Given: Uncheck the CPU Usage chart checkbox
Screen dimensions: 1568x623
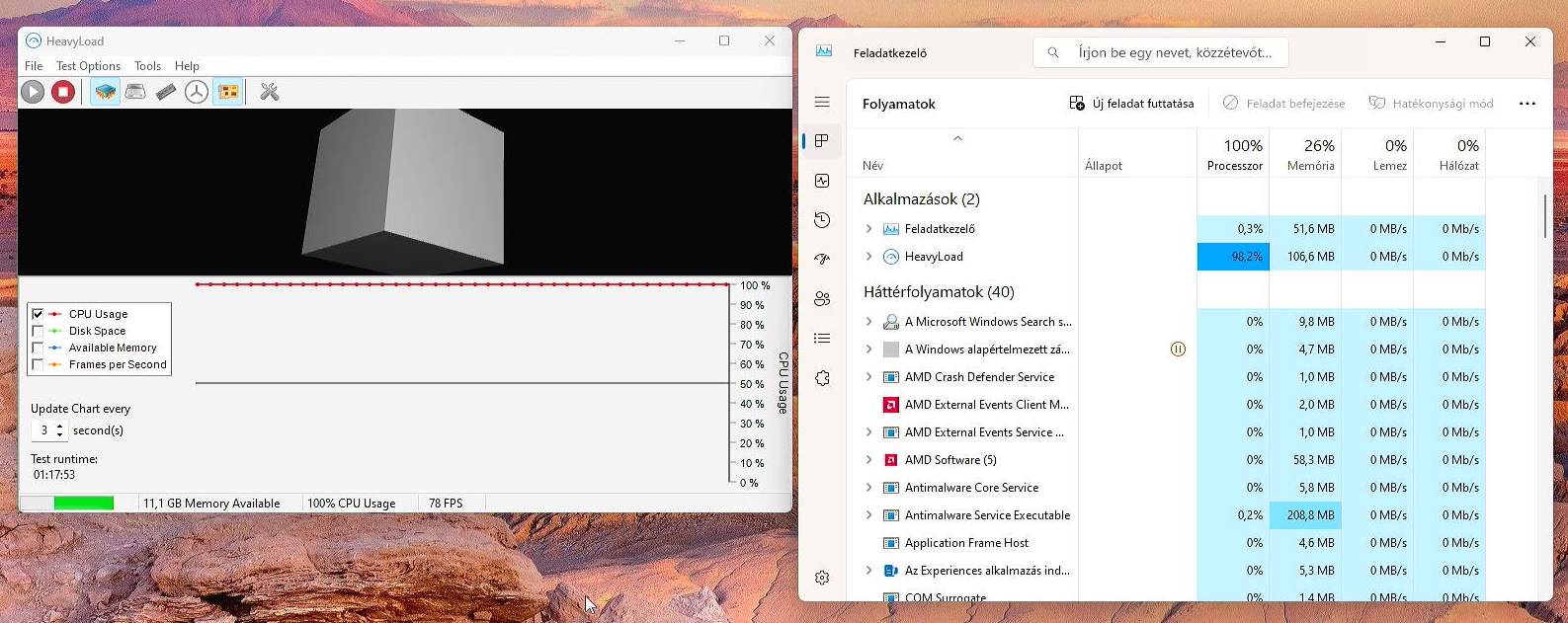Looking at the screenshot, I should point(39,314).
